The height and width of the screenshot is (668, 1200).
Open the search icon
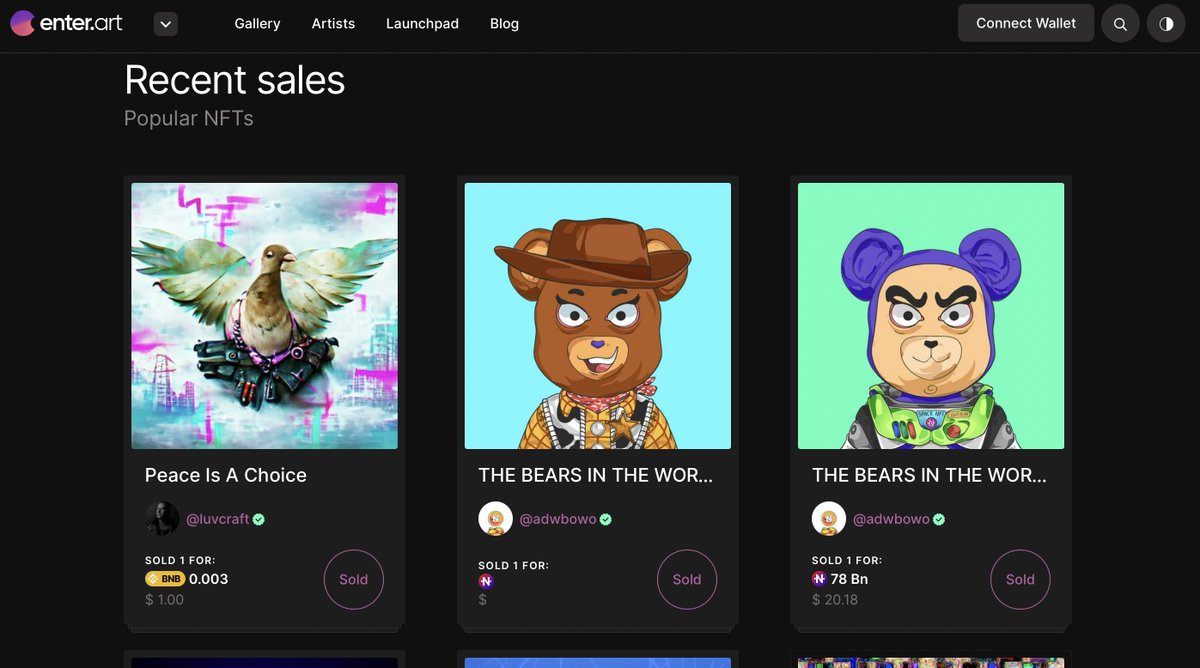[1120, 23]
